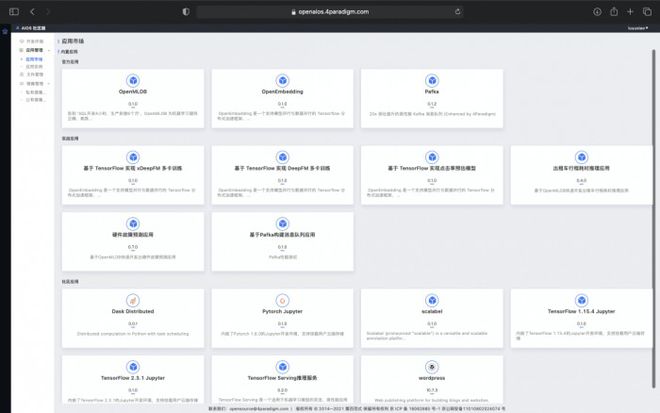Reload the page with the refresh icon
Viewport: 660px width, 413px height.
click(x=458, y=12)
